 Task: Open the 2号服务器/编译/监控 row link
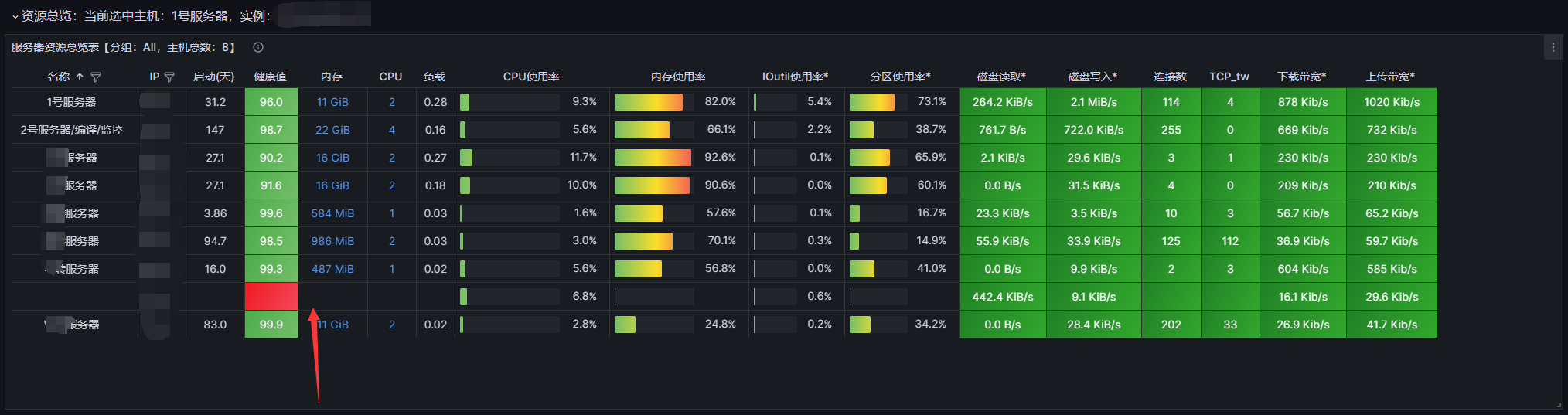pyautogui.click(x=72, y=130)
